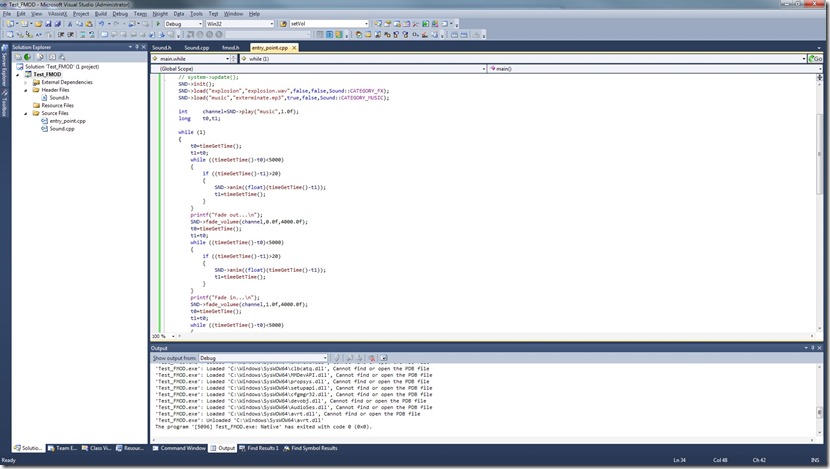Toggle Word Wrap icon in Output toolbar
The height and width of the screenshot is (469, 830).
click(384, 358)
